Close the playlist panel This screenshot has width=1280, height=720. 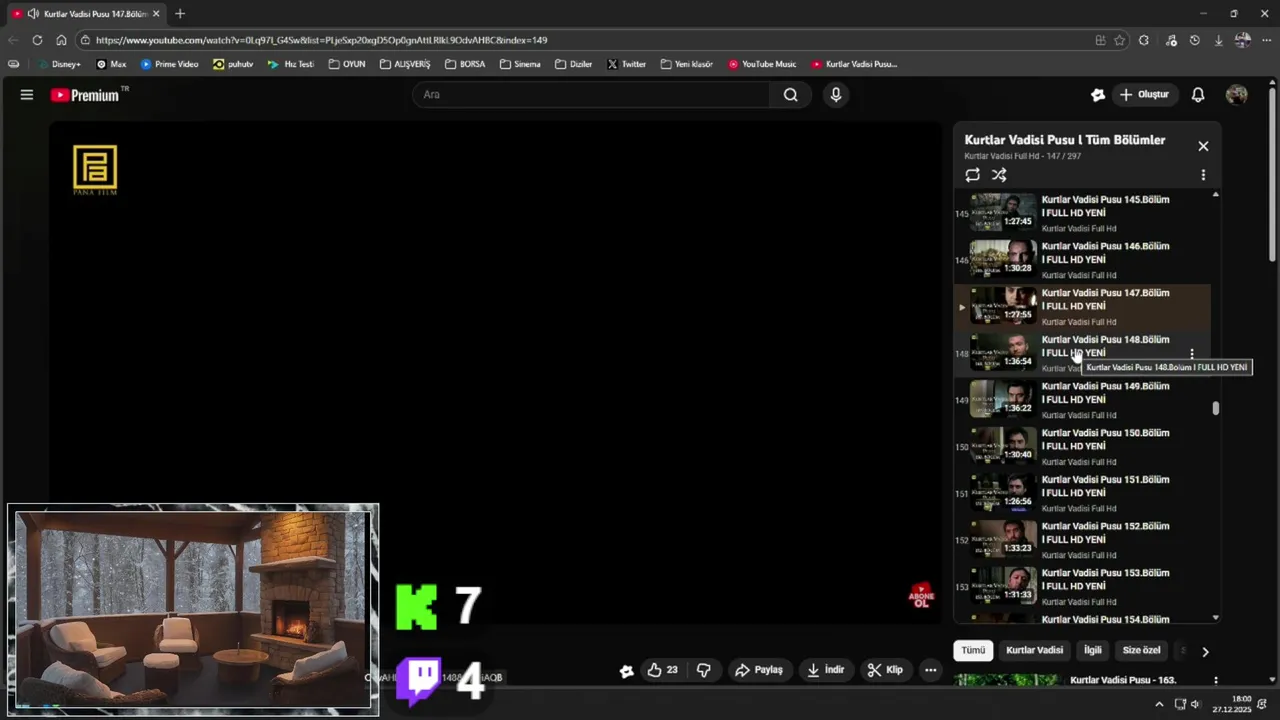(x=1203, y=146)
